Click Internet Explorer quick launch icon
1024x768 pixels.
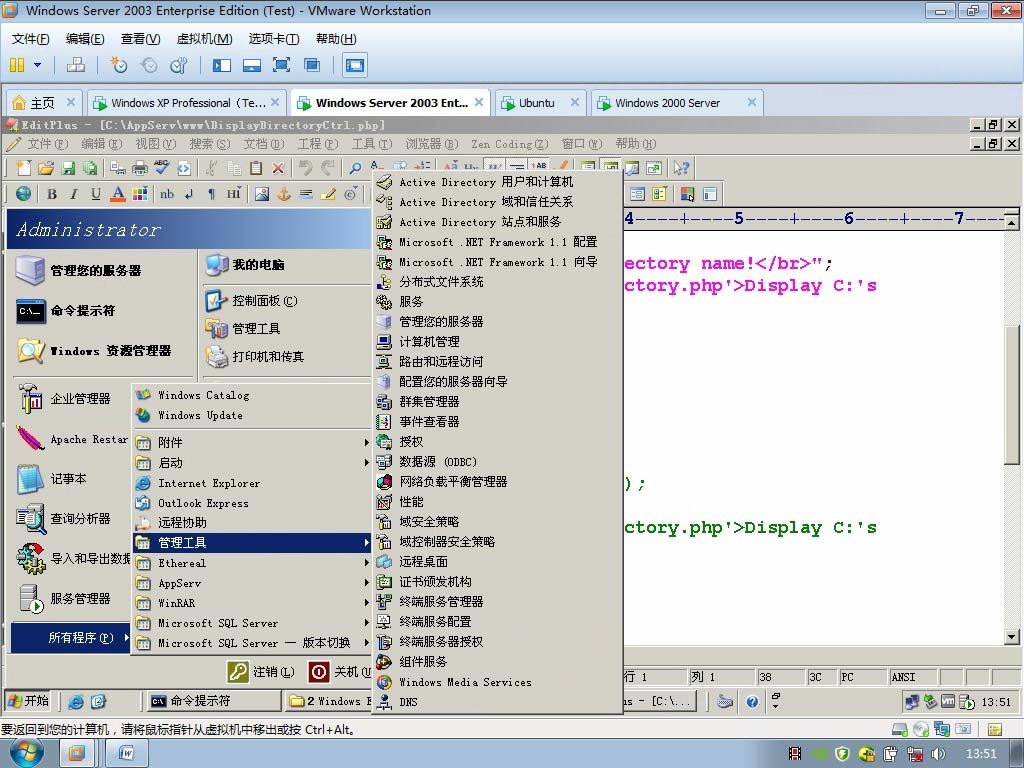pos(76,701)
